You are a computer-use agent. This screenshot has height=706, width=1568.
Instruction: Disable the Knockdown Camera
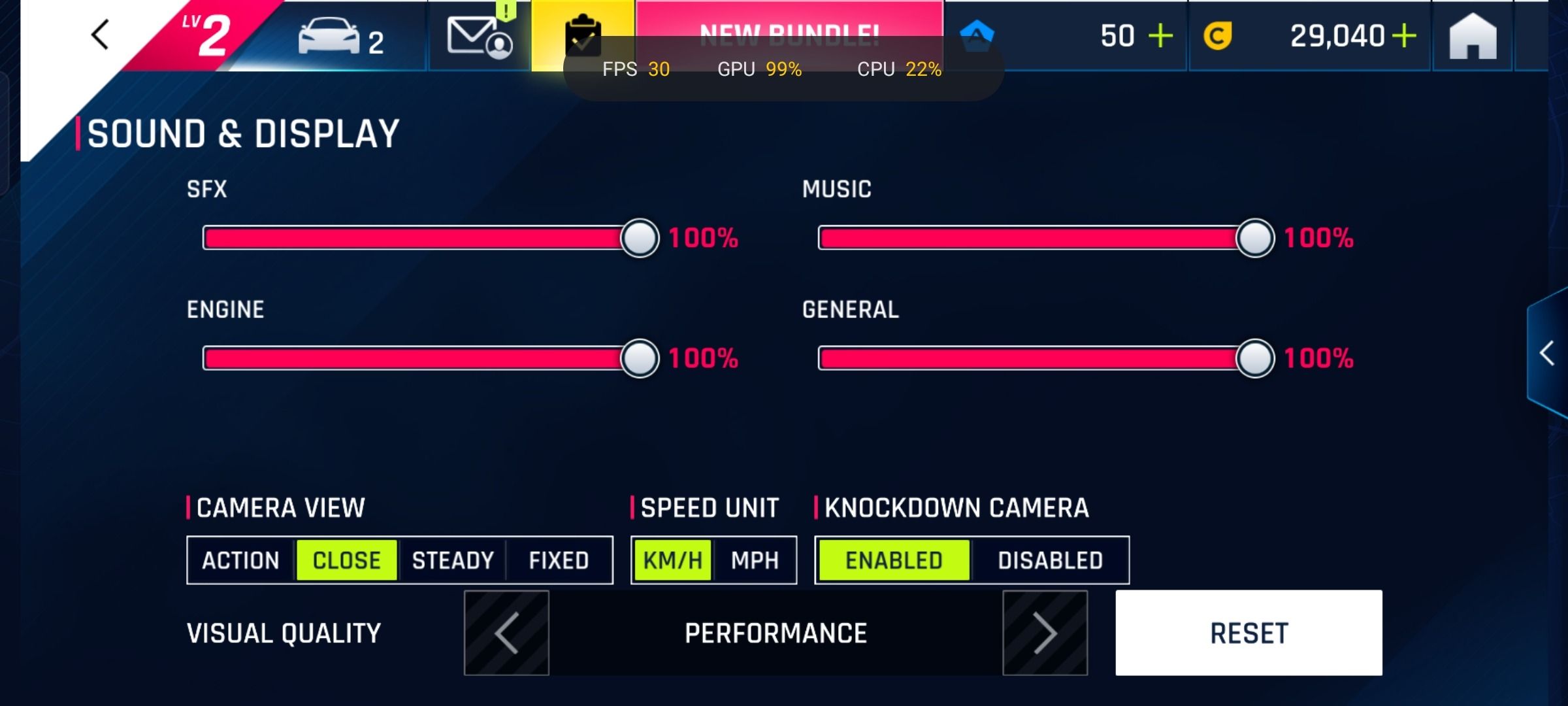(1050, 560)
